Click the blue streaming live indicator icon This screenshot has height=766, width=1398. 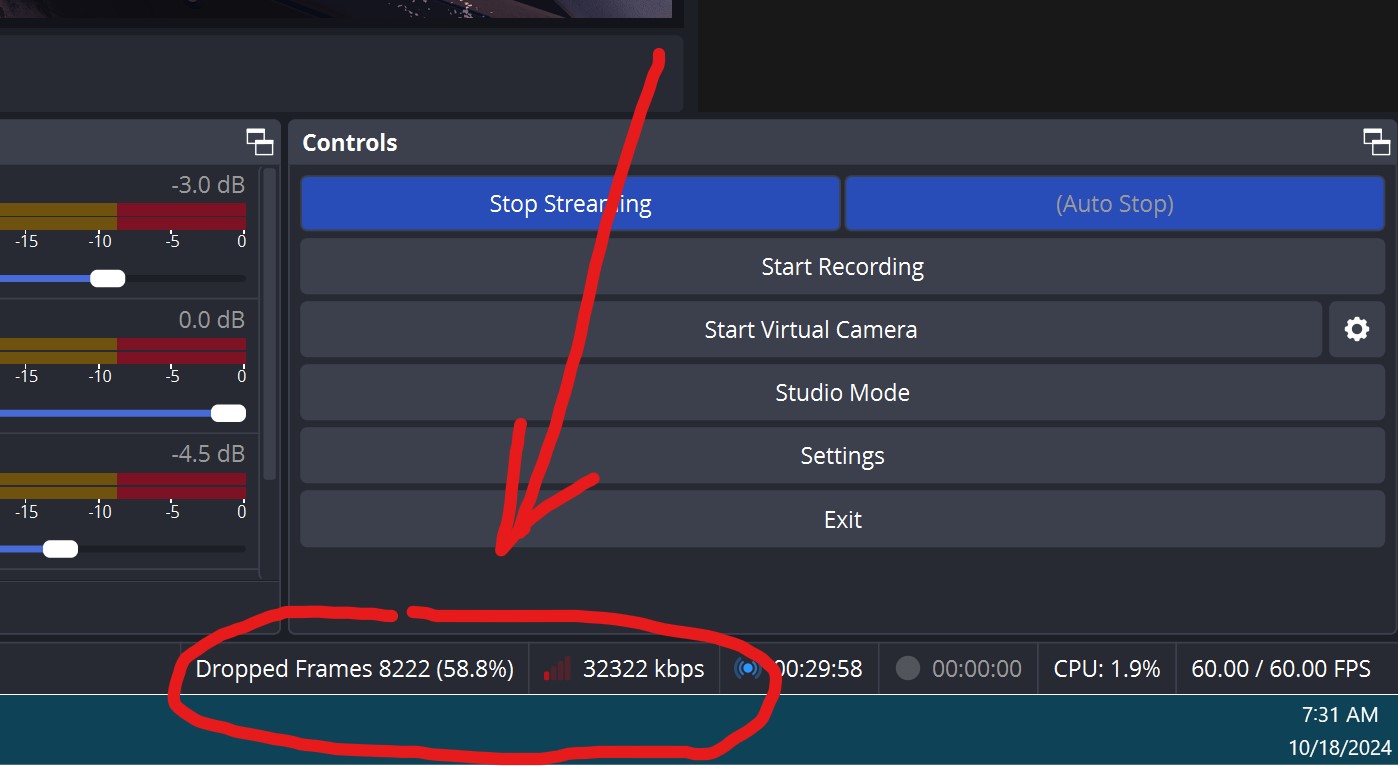click(746, 668)
